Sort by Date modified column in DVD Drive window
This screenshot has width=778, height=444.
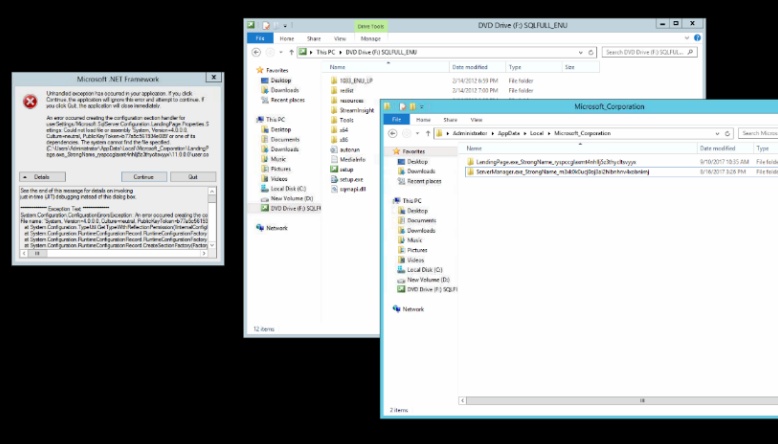[470, 67]
